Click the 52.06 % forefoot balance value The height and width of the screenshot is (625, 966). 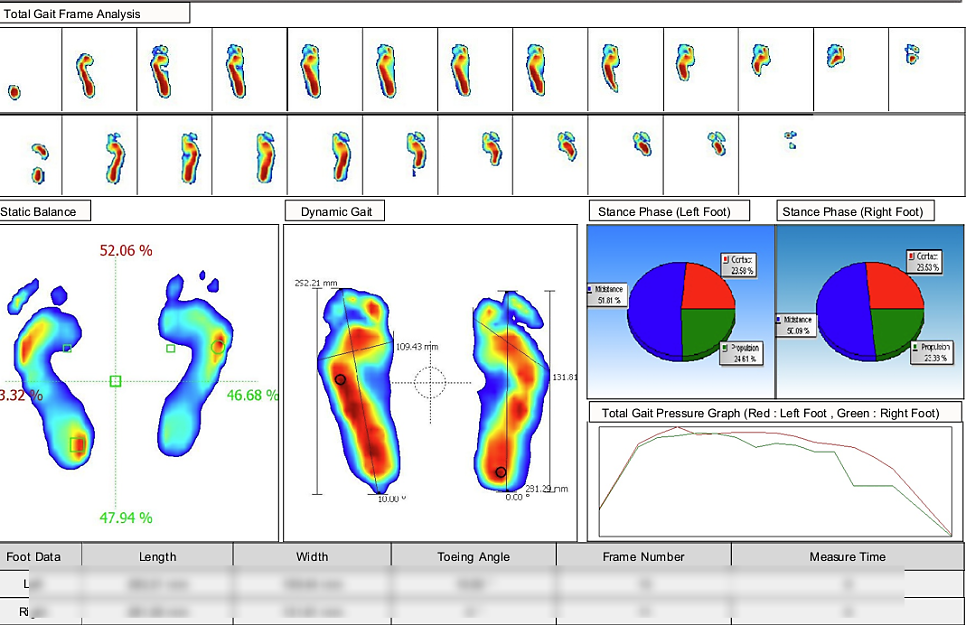(126, 250)
